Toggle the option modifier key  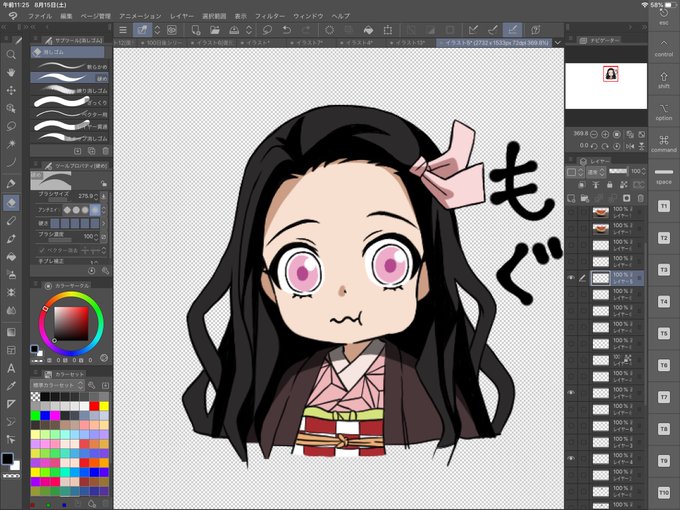664,111
